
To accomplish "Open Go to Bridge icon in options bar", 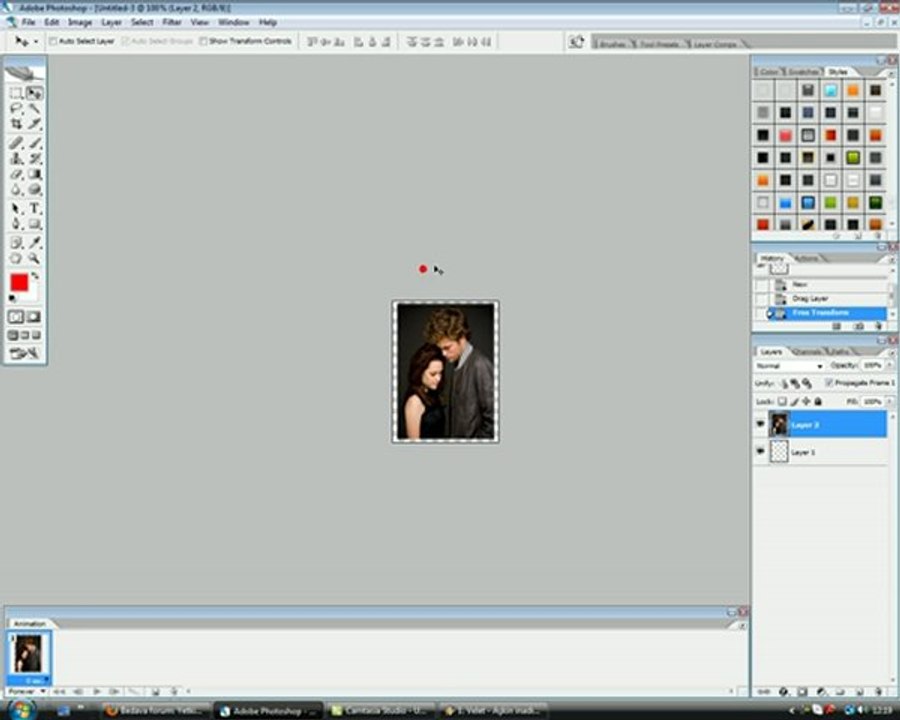I will 576,42.
